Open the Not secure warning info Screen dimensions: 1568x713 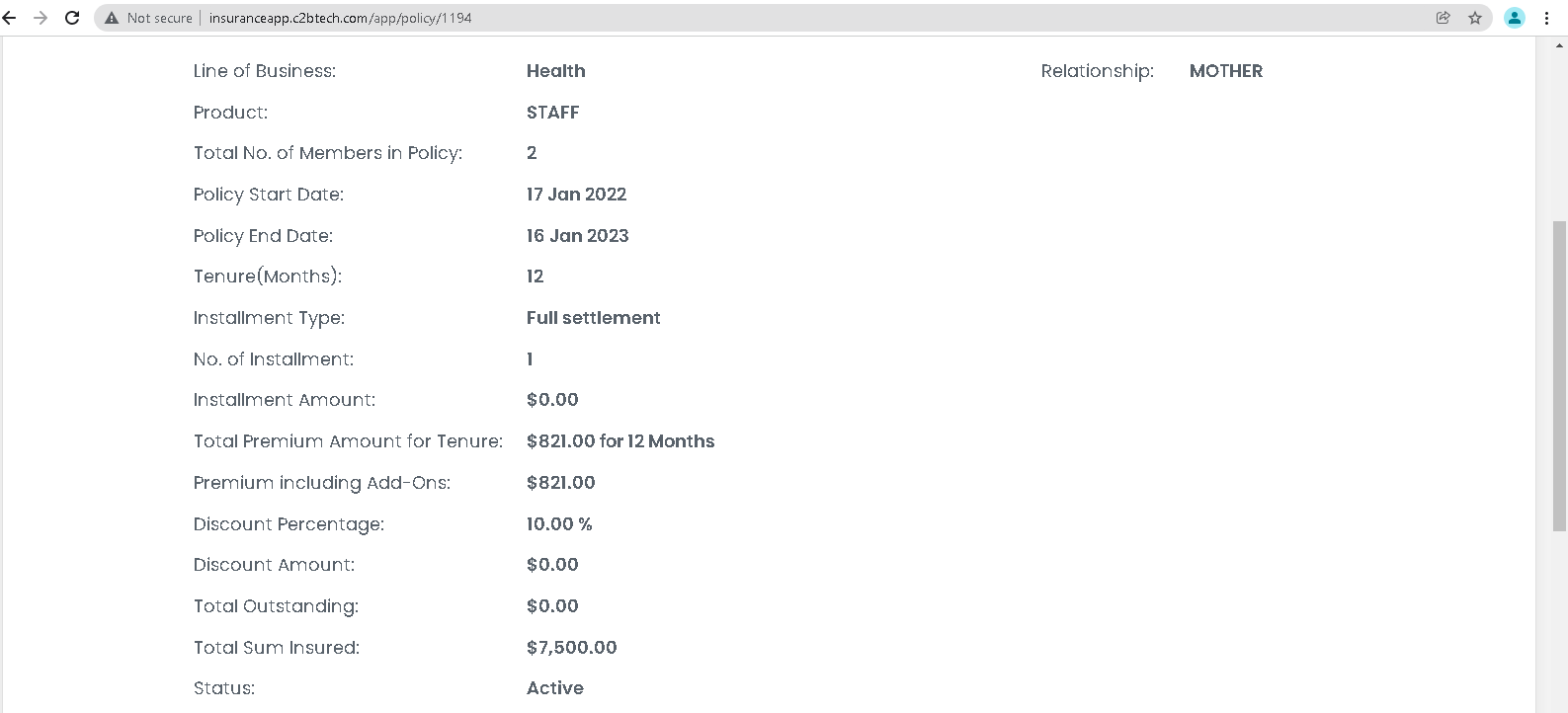tap(149, 18)
